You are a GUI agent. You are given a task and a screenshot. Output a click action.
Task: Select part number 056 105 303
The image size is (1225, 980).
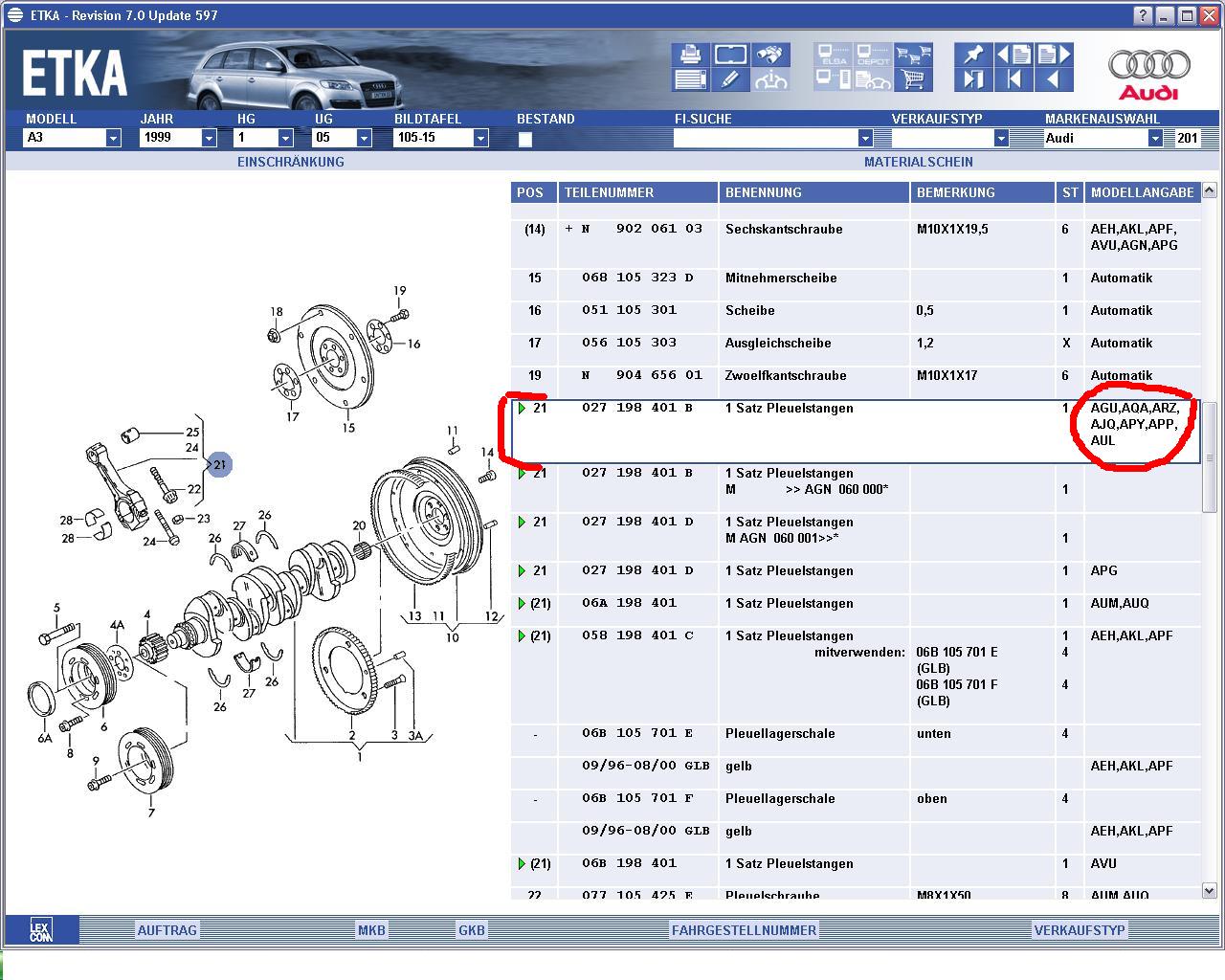click(629, 343)
